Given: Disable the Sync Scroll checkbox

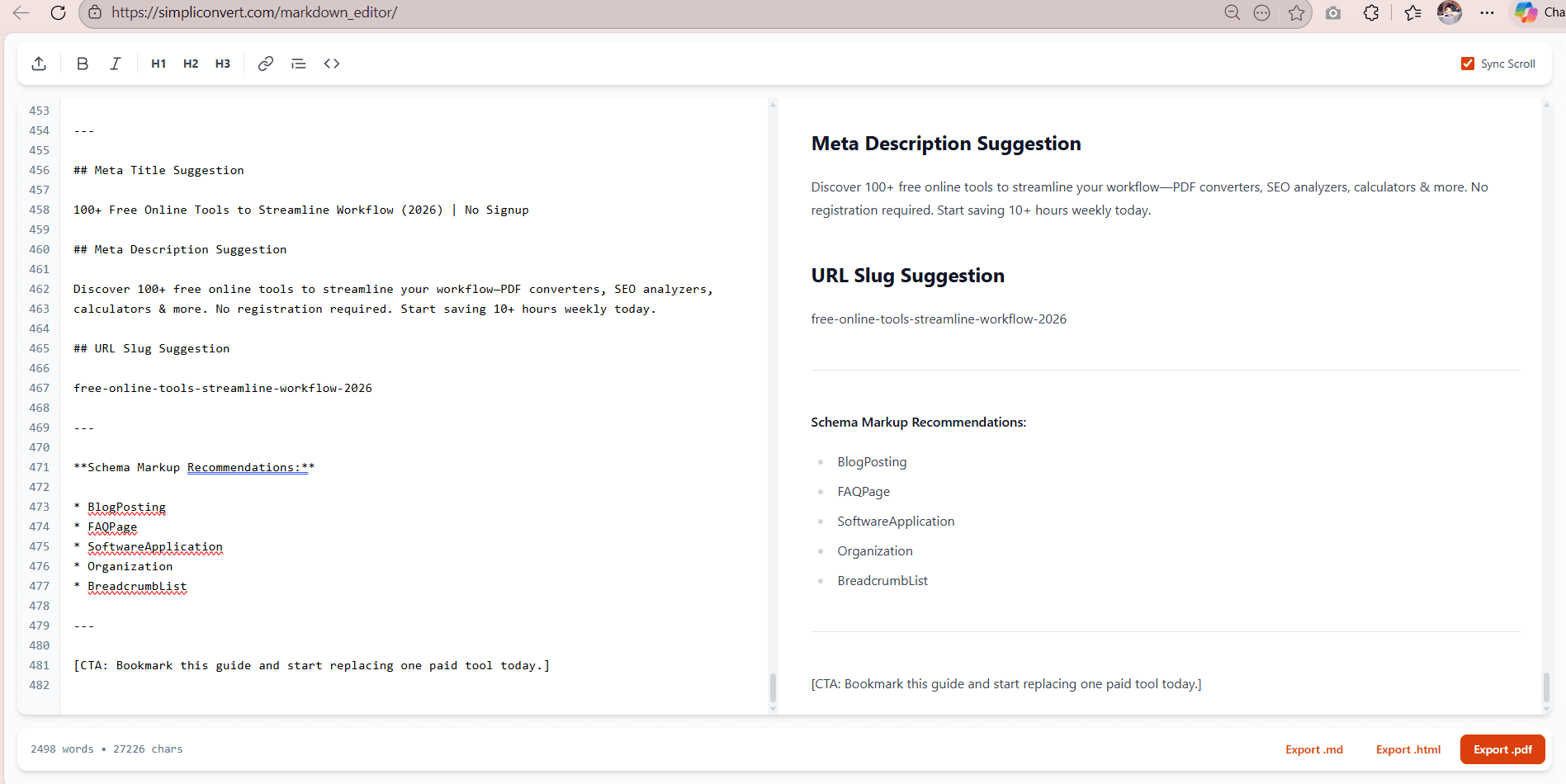Looking at the screenshot, I should click(x=1468, y=63).
